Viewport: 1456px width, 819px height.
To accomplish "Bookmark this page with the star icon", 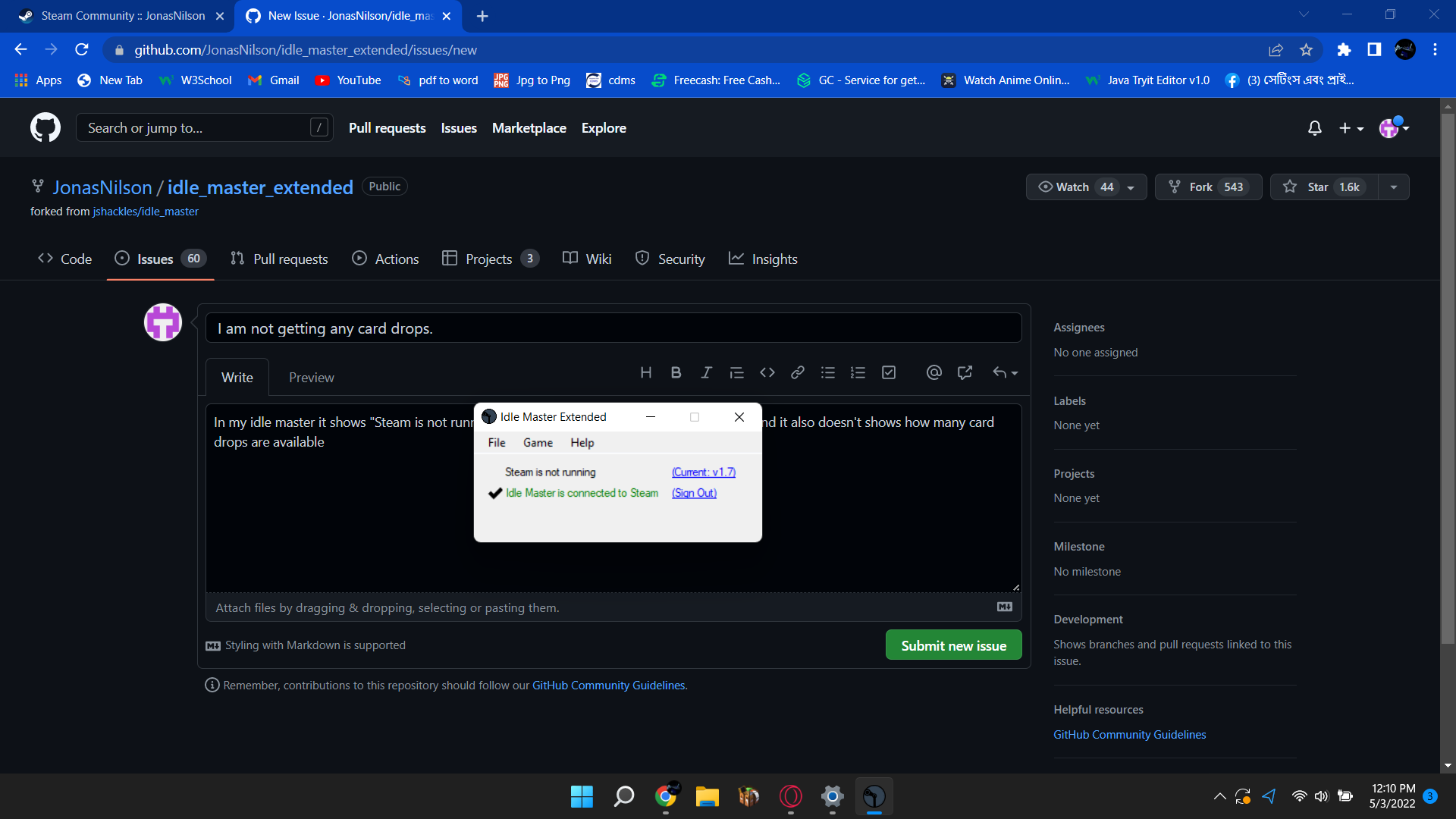I will (x=1306, y=50).
